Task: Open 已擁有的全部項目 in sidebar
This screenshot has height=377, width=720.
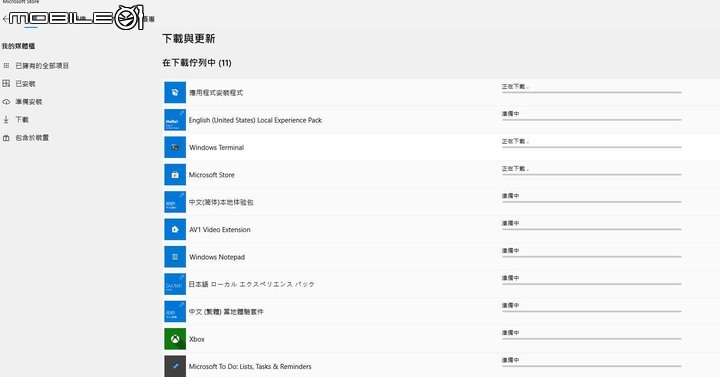Action: tap(42, 66)
